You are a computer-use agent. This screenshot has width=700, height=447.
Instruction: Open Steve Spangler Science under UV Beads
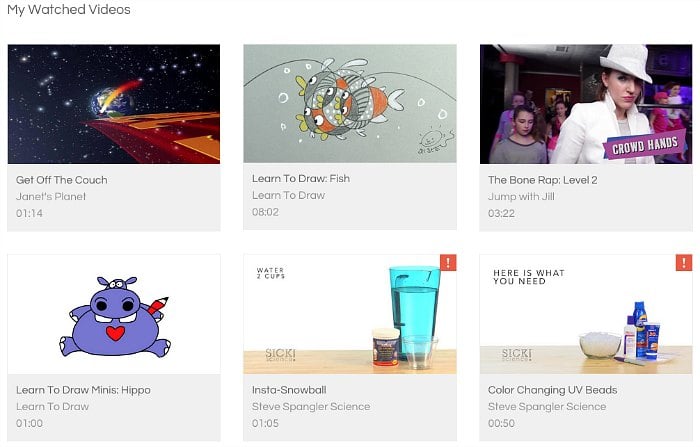click(x=547, y=406)
